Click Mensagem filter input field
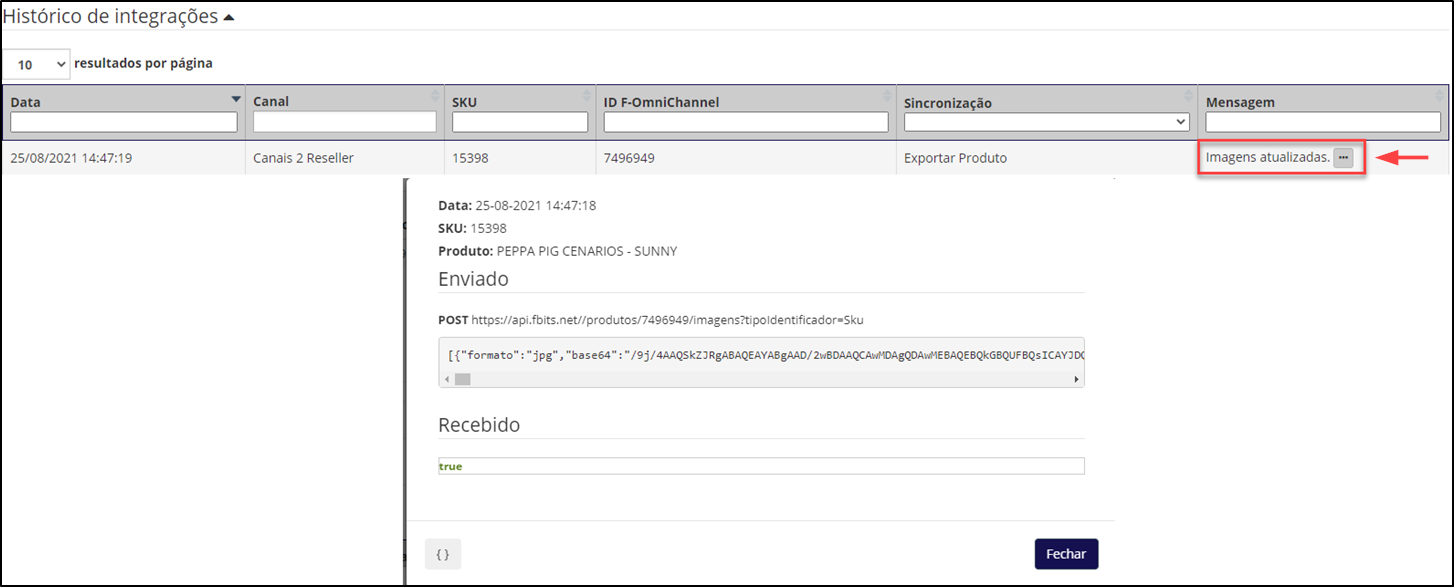The height and width of the screenshot is (587, 1454). (x=1323, y=122)
